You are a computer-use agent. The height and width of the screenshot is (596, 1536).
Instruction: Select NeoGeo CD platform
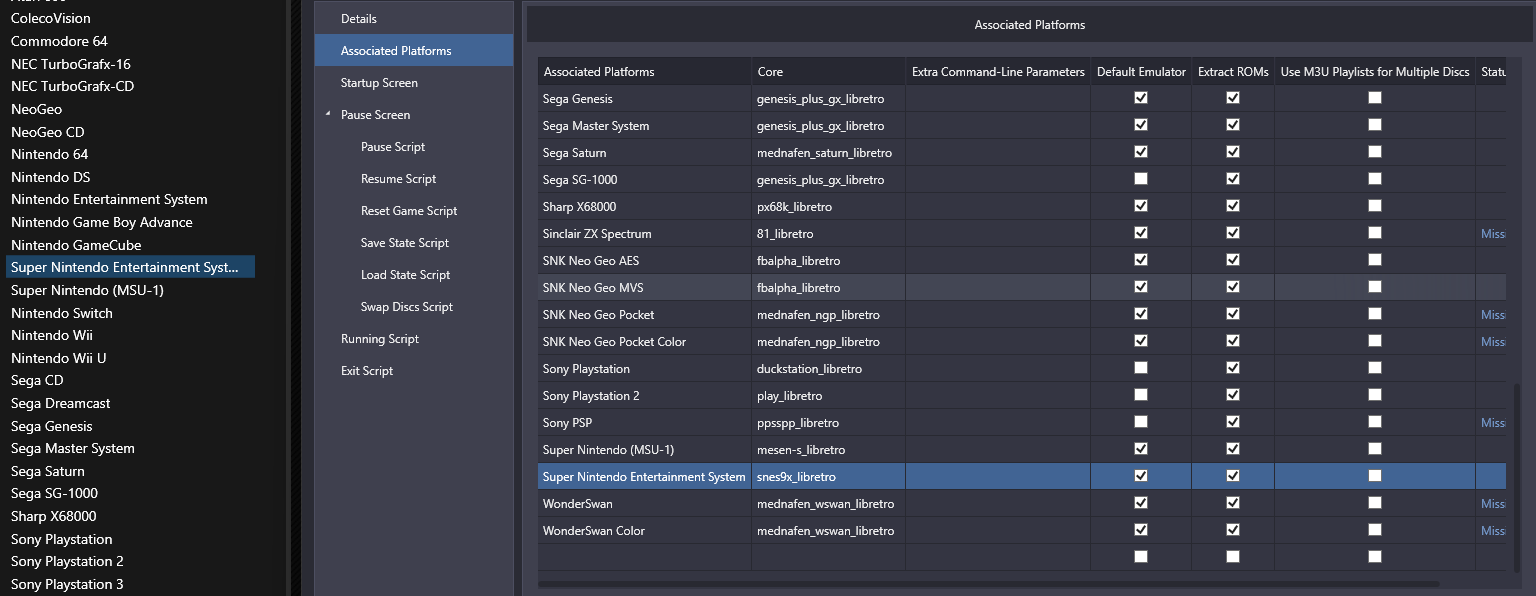coord(48,132)
